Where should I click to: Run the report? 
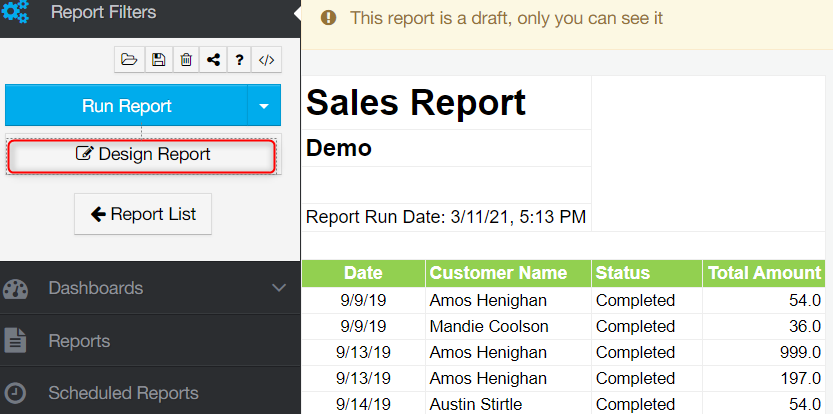126,105
